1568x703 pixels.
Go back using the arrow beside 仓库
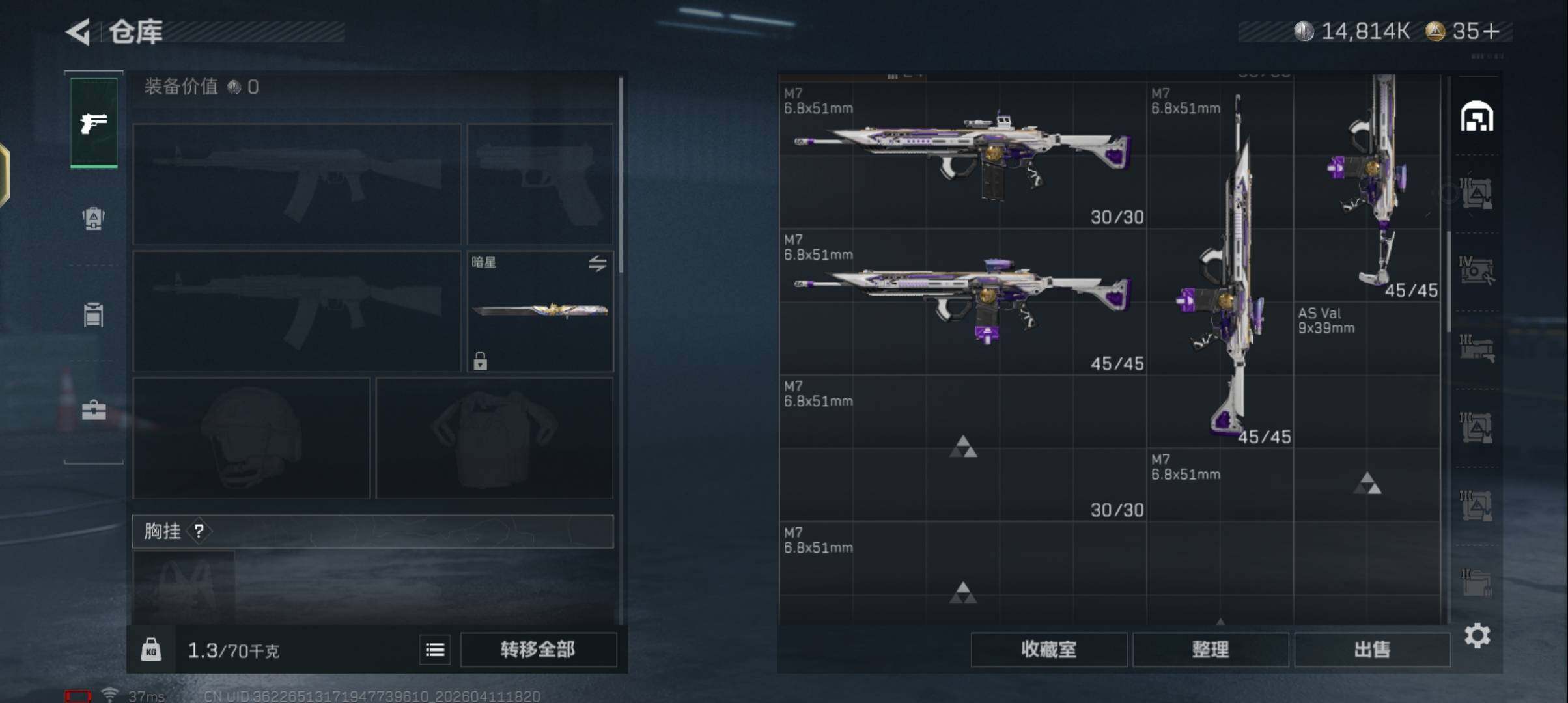pos(78,31)
